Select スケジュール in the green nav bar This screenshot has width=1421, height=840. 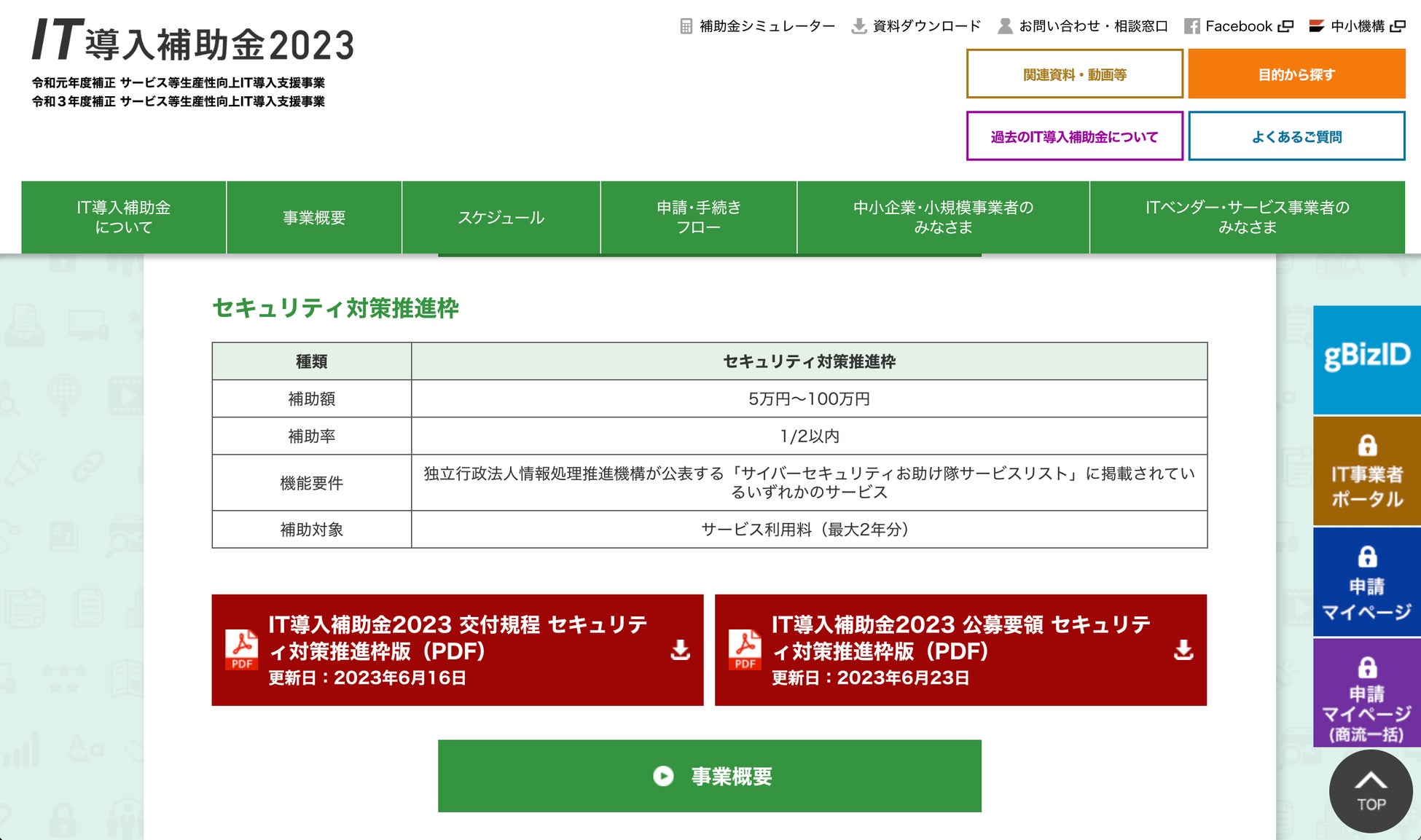tap(501, 217)
